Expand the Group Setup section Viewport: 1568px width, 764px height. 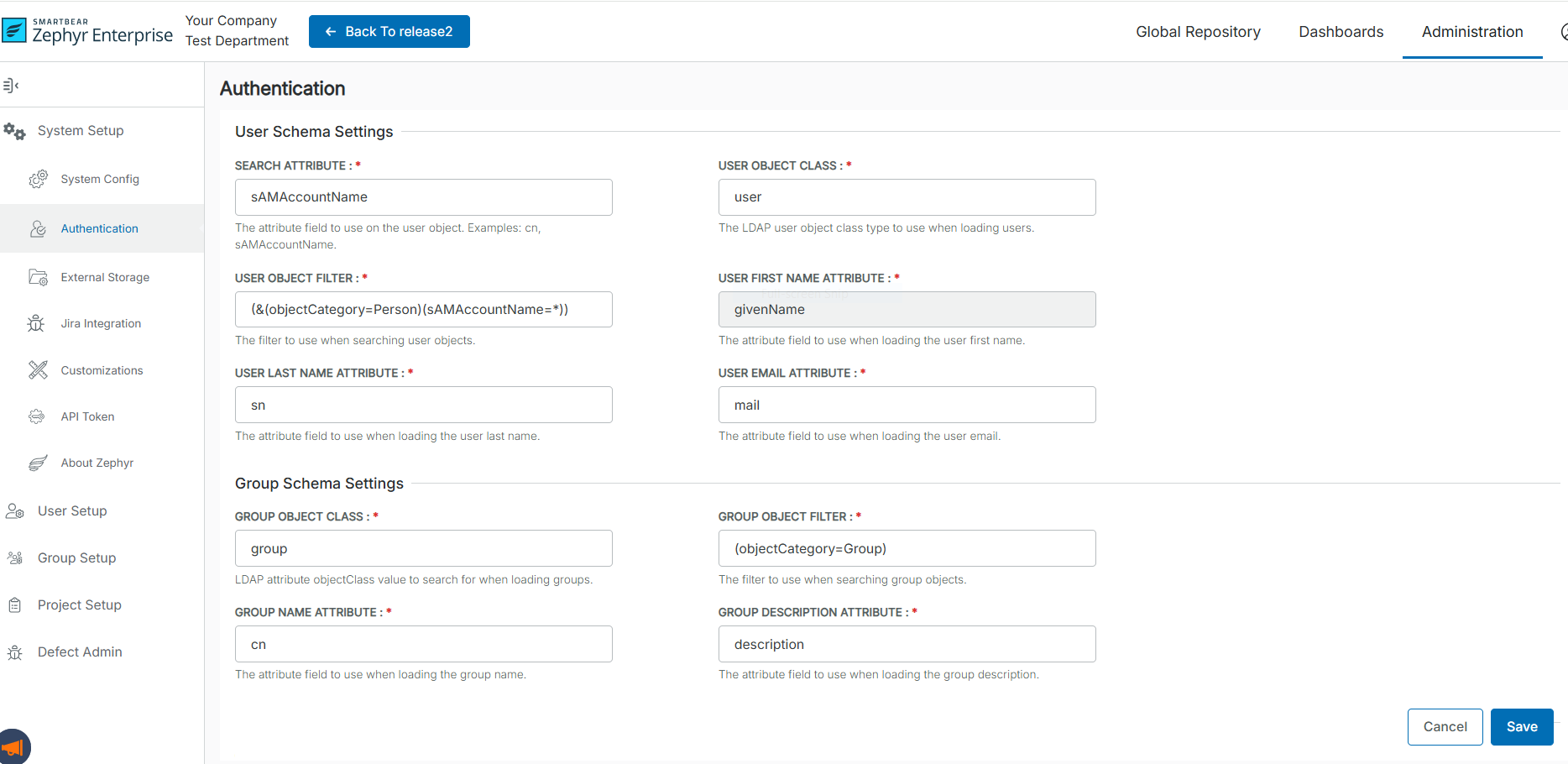tap(76, 557)
